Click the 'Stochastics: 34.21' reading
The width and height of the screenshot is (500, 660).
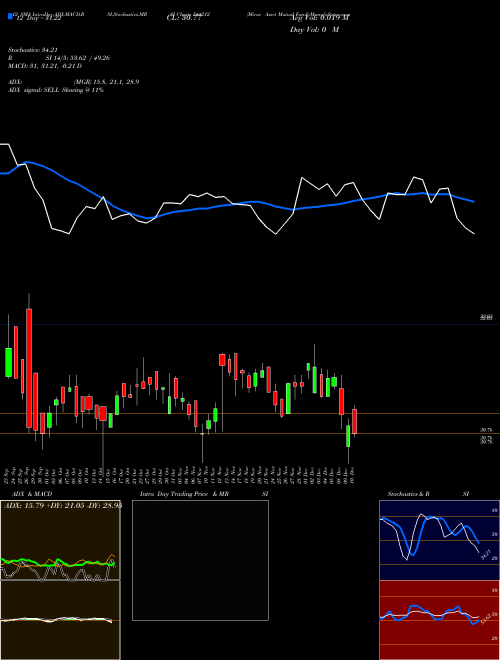[32, 50]
